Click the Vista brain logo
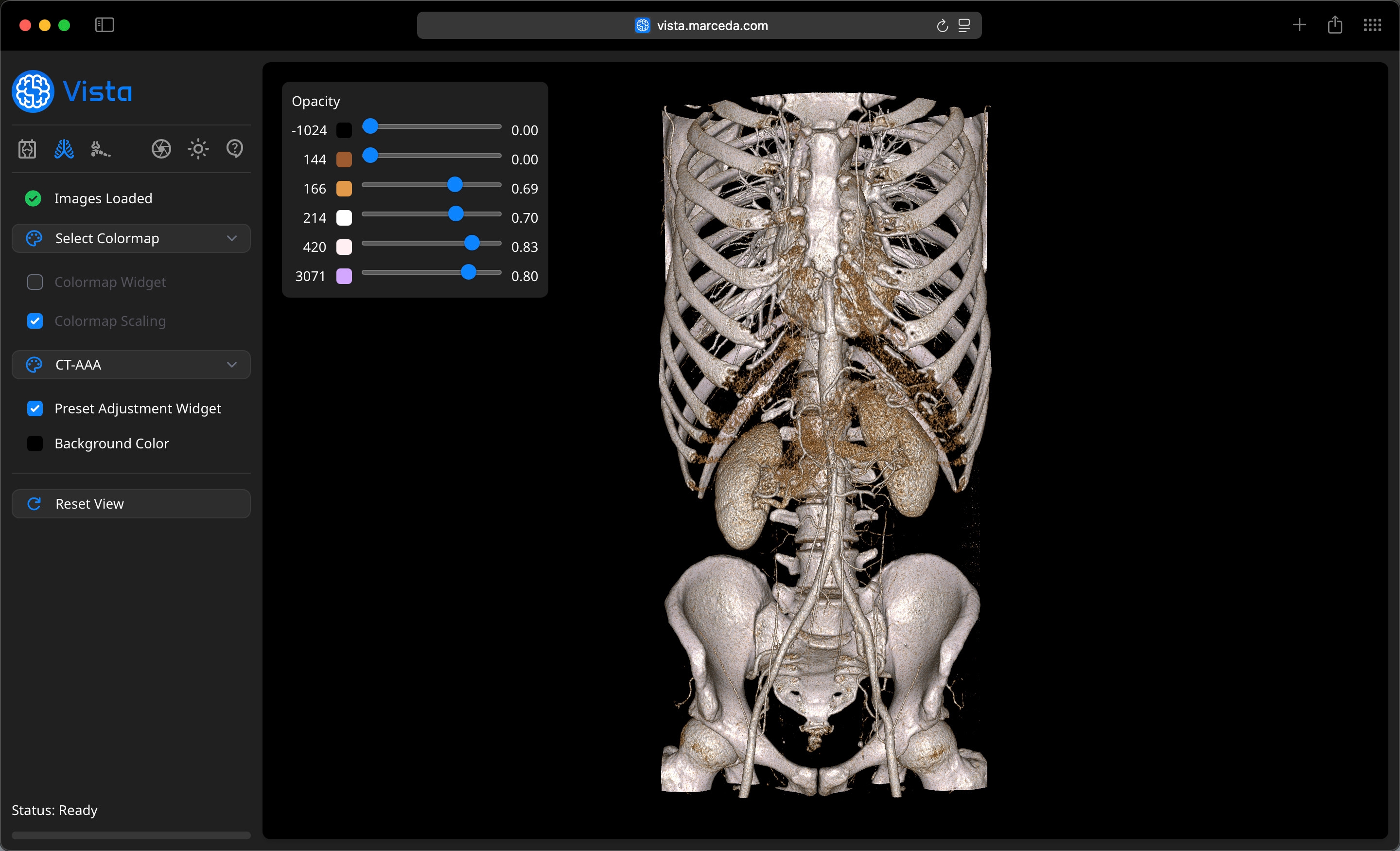This screenshot has height=851, width=1400. point(33,91)
